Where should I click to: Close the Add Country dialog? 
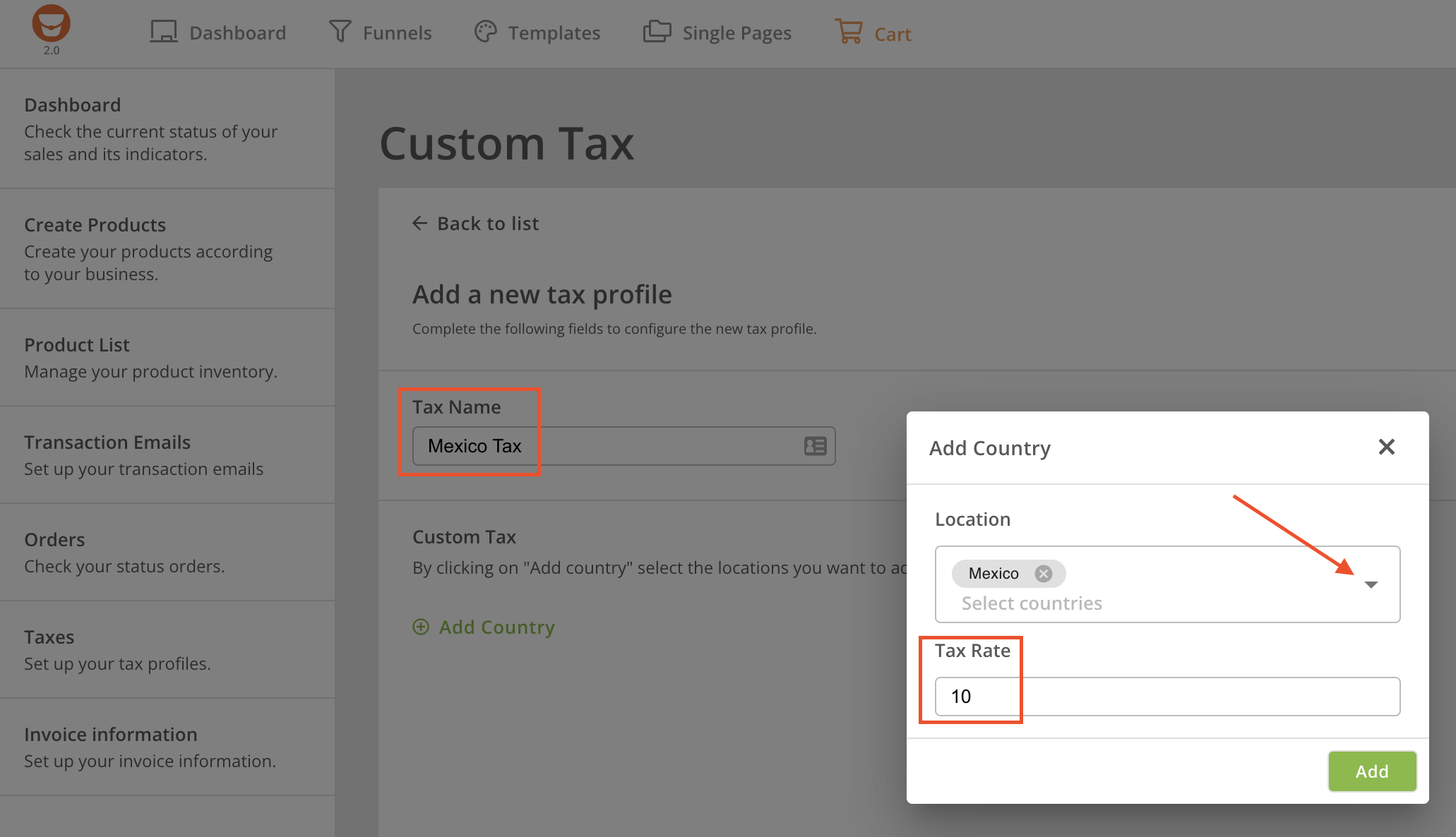point(1386,447)
